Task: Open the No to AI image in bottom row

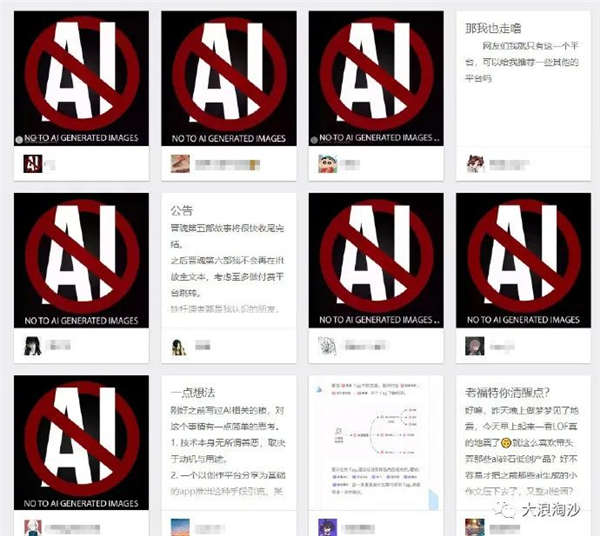Action: tap(82, 443)
